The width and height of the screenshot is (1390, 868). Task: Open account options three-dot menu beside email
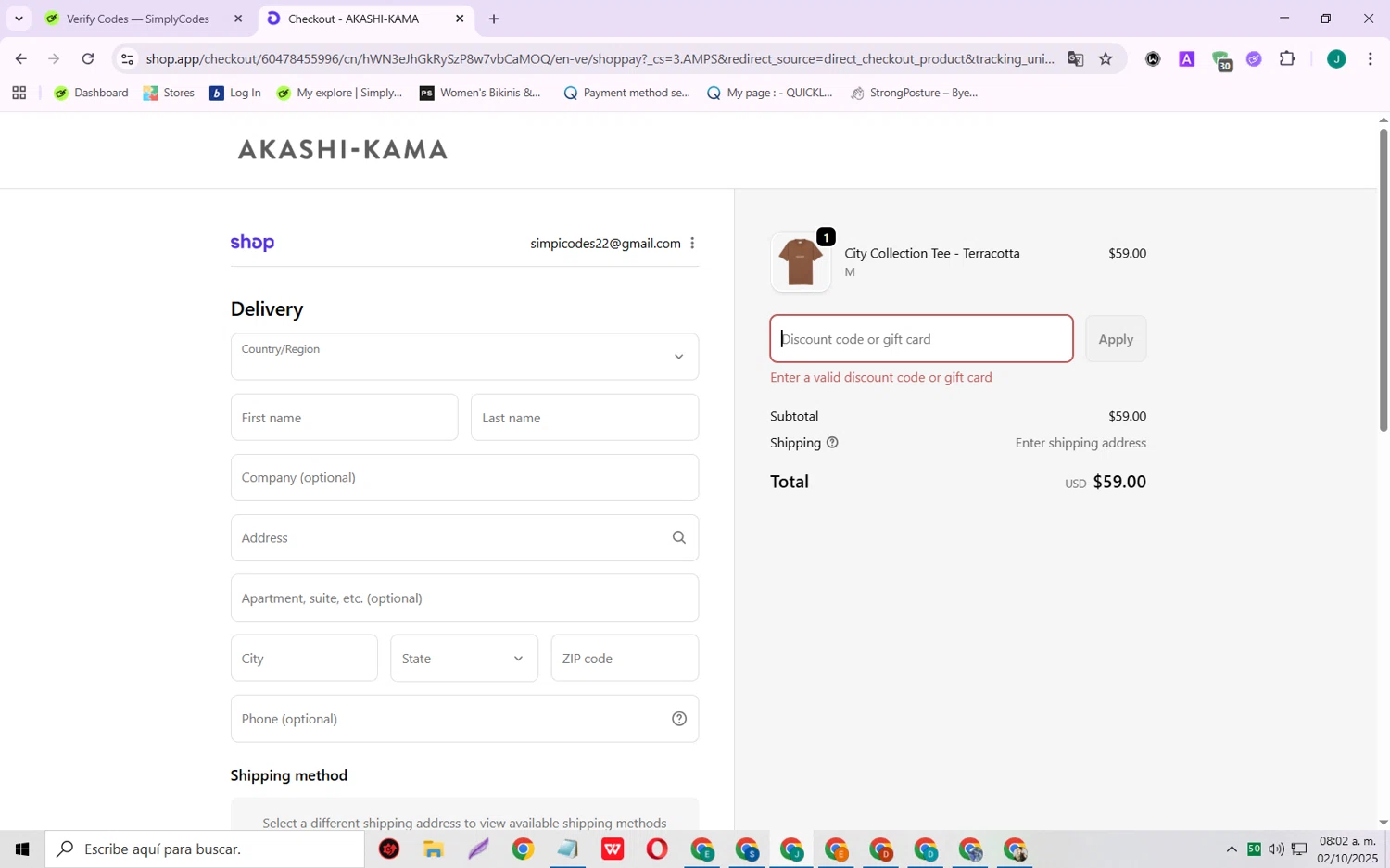(692, 243)
